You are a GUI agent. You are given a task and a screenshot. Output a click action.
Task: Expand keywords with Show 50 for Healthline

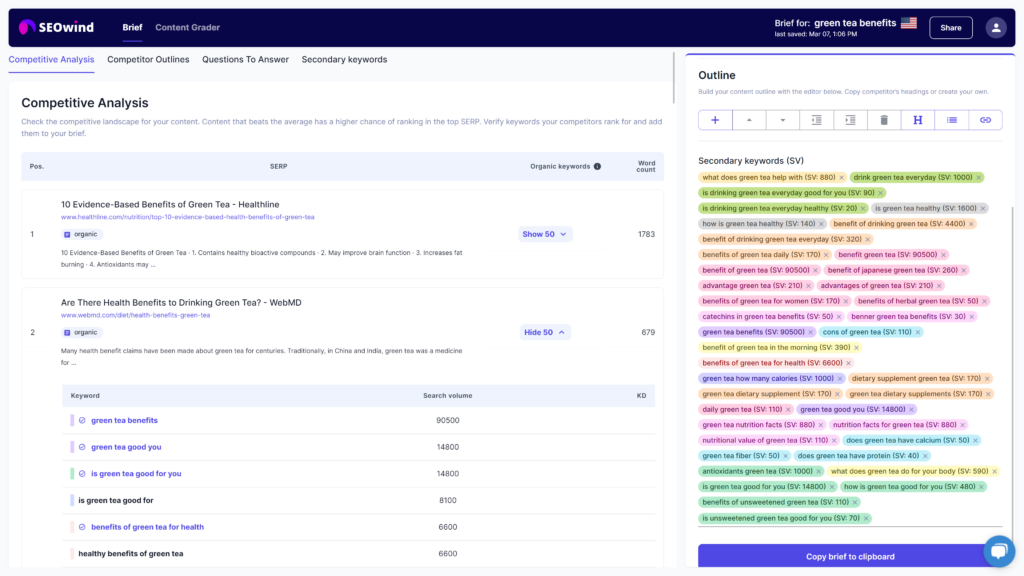[545, 234]
